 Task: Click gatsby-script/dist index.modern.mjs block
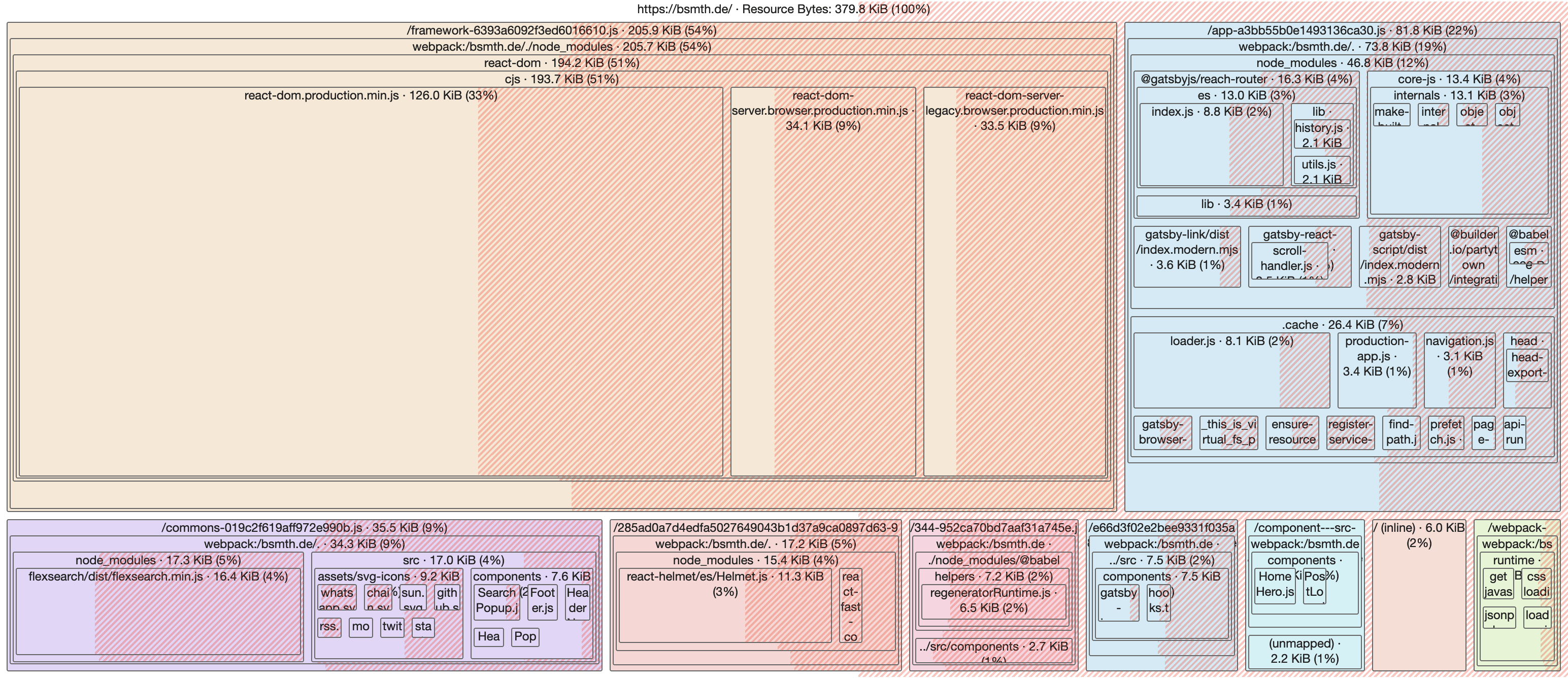pyautogui.click(x=1399, y=257)
